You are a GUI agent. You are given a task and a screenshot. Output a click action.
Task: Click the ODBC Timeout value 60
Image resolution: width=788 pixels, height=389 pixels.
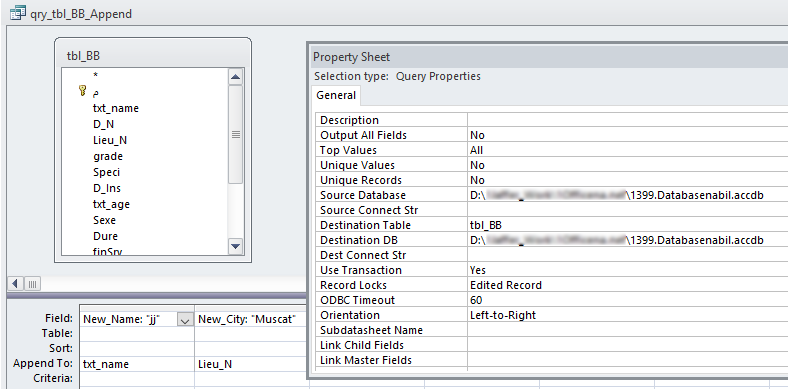click(x=476, y=300)
